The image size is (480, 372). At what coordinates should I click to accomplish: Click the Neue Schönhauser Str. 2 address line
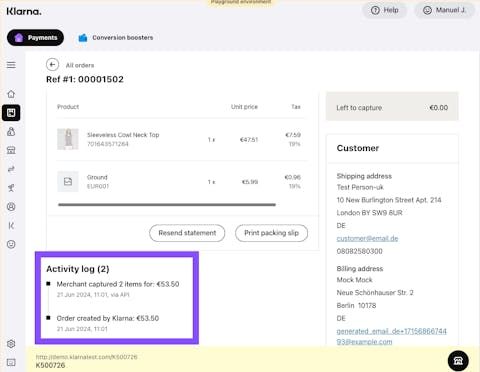coord(375,293)
